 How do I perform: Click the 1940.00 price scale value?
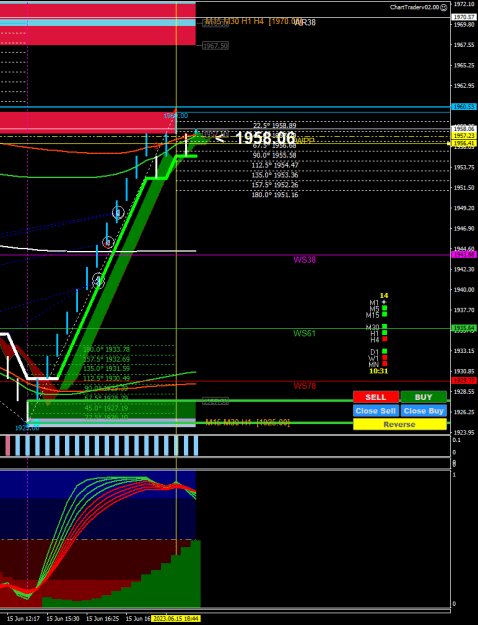click(464, 290)
